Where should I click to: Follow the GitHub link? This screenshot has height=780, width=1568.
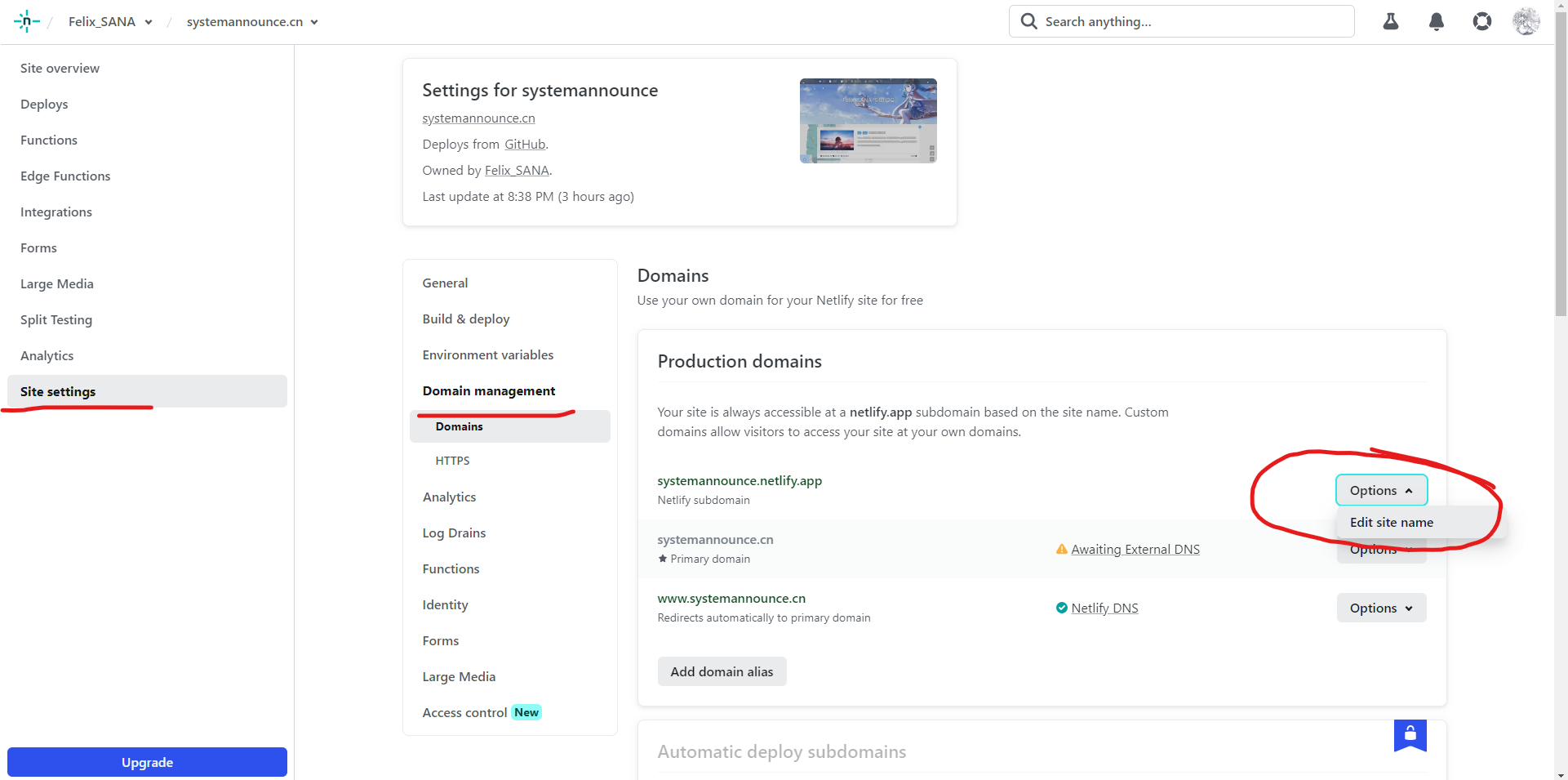(525, 144)
